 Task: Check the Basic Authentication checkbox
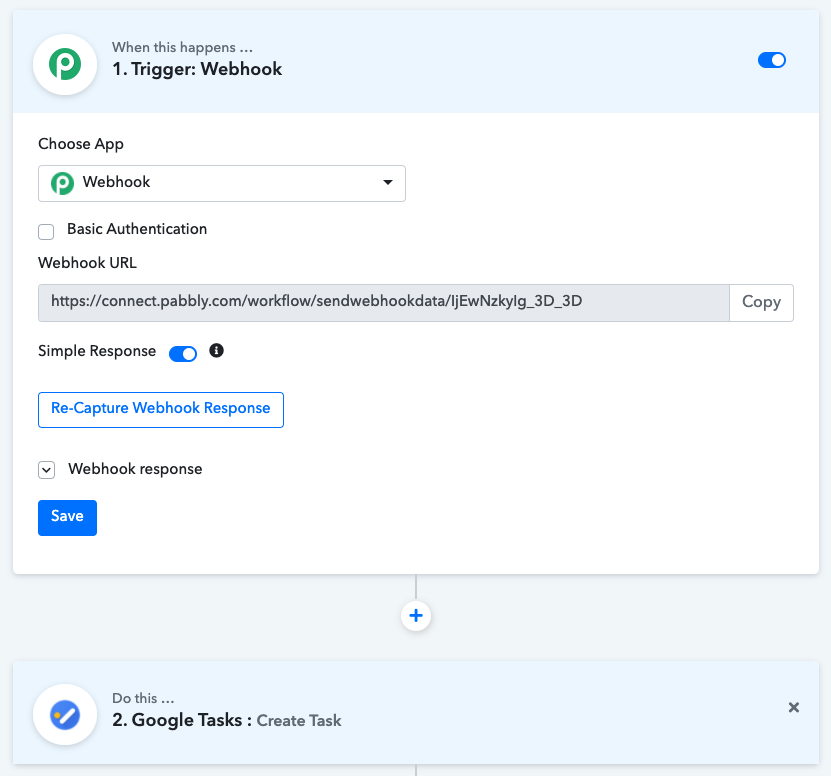click(46, 232)
